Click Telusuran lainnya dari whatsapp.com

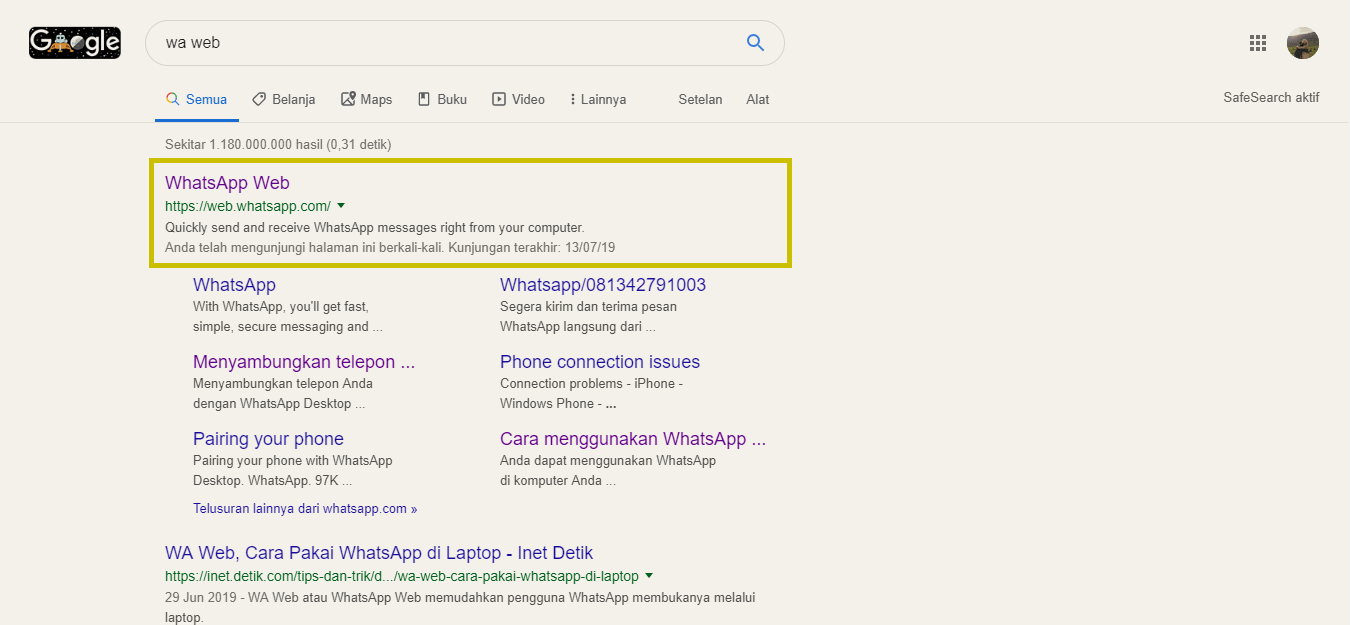point(305,509)
